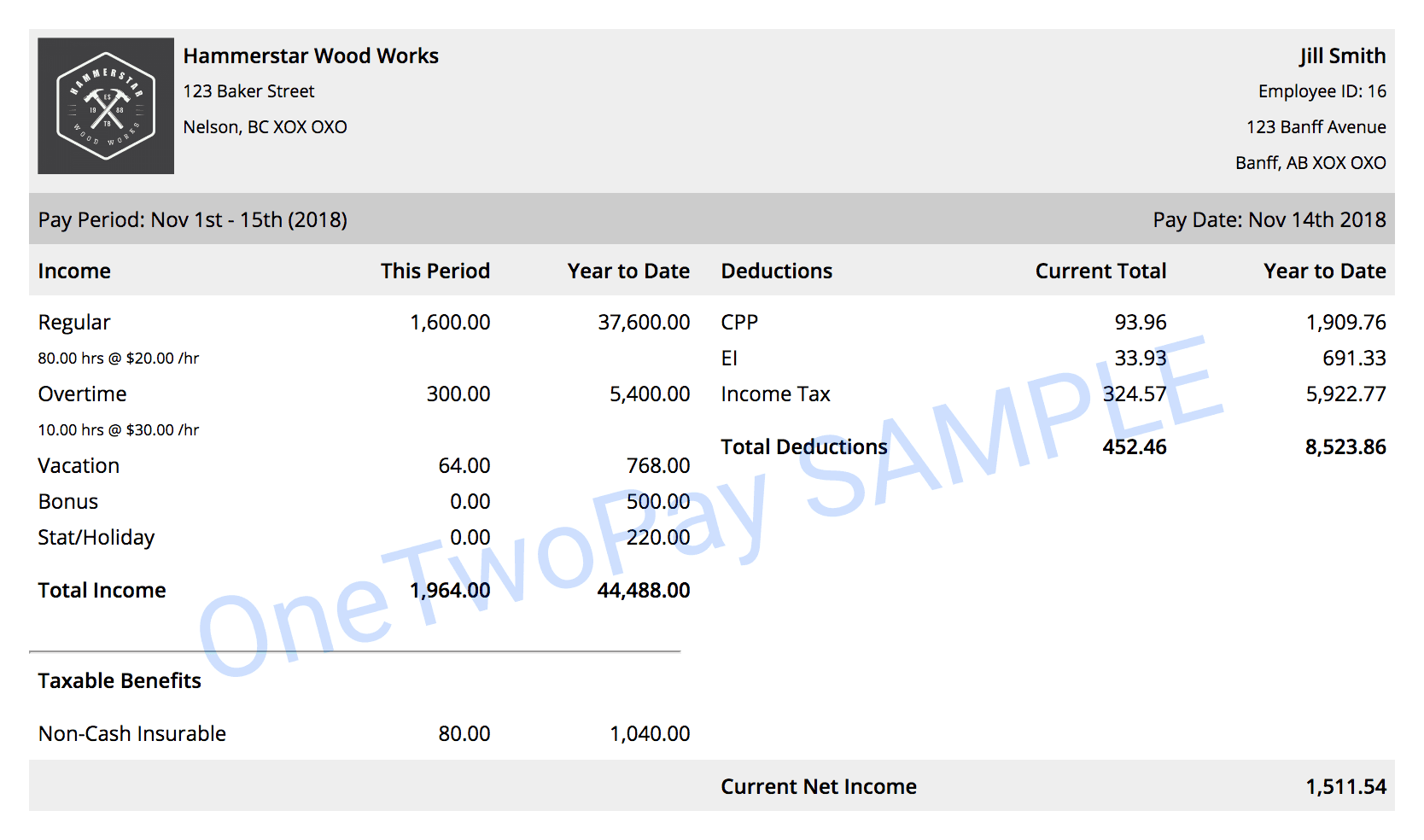The width and height of the screenshot is (1424, 840).
Task: Select the Bonus year-to-date value 500.00
Action: click(657, 502)
